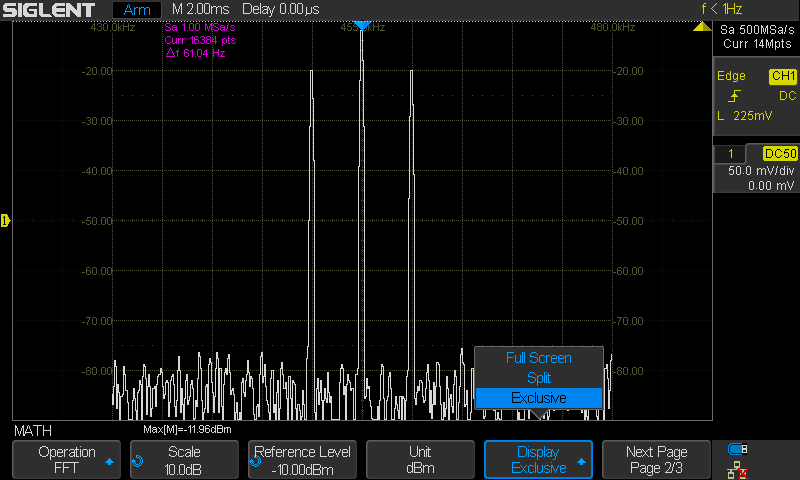Click the blue trigger position marker at top
800x480 pixels.
click(x=362, y=23)
